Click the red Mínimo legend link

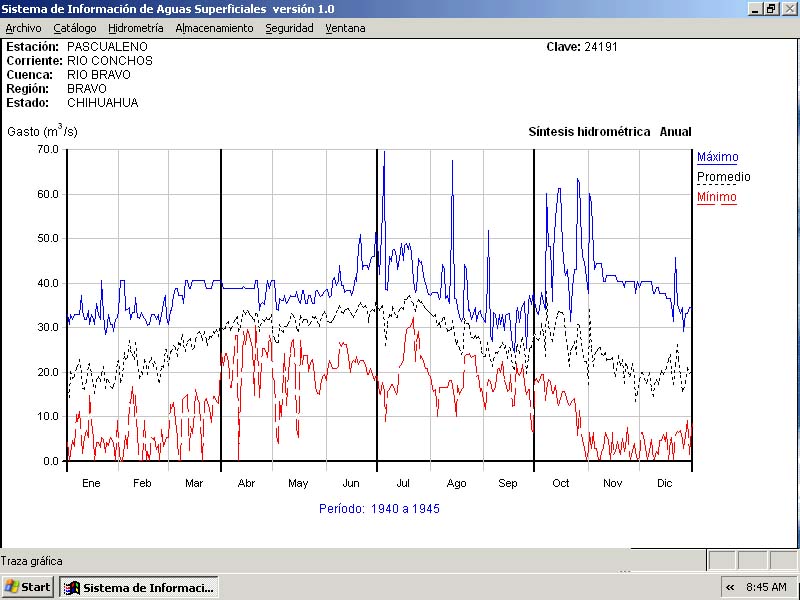point(716,197)
